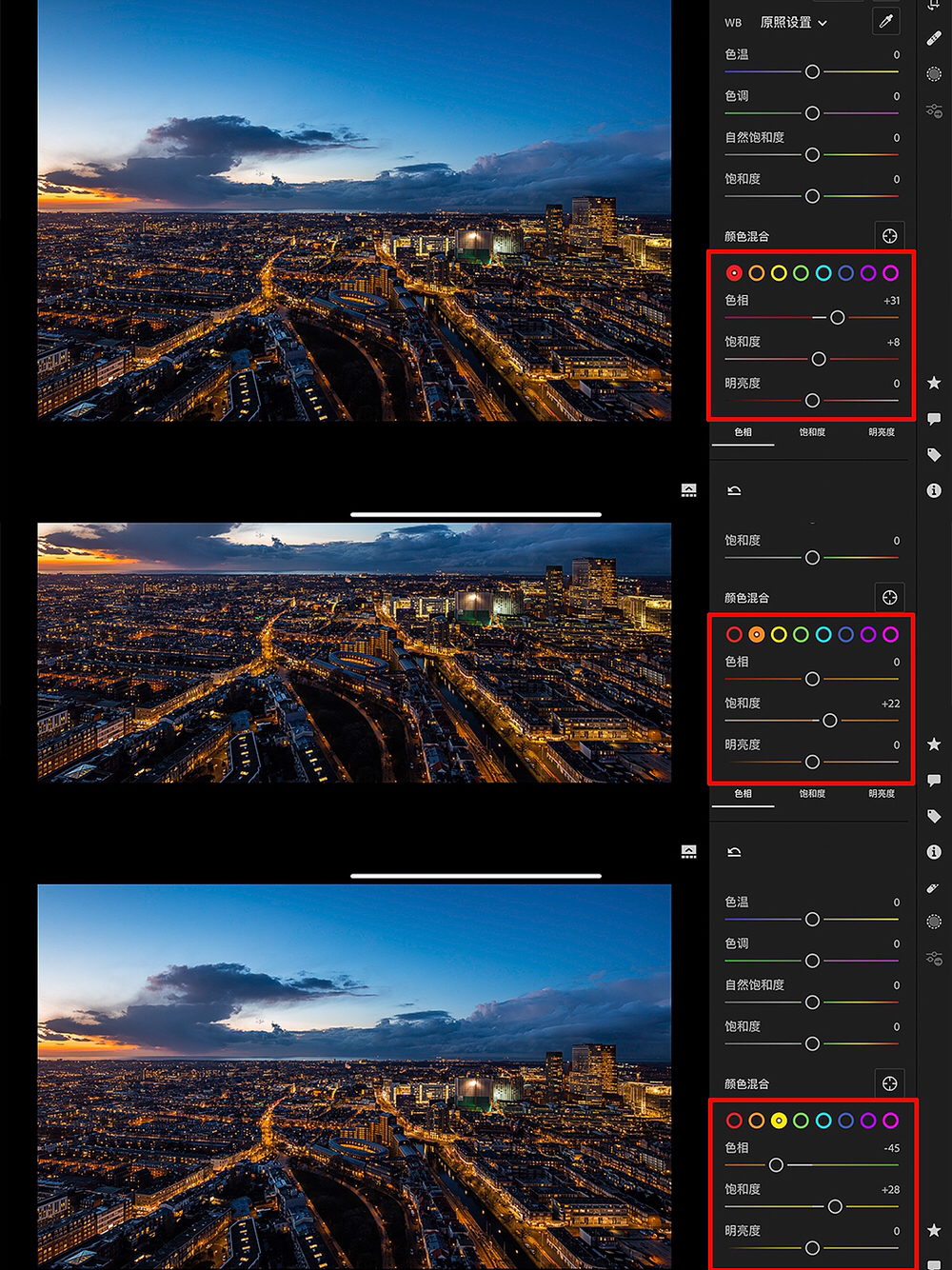Toggle the filmstrip icon under the red-channel photo
Viewport: 952px width, 1270px height.
click(689, 490)
